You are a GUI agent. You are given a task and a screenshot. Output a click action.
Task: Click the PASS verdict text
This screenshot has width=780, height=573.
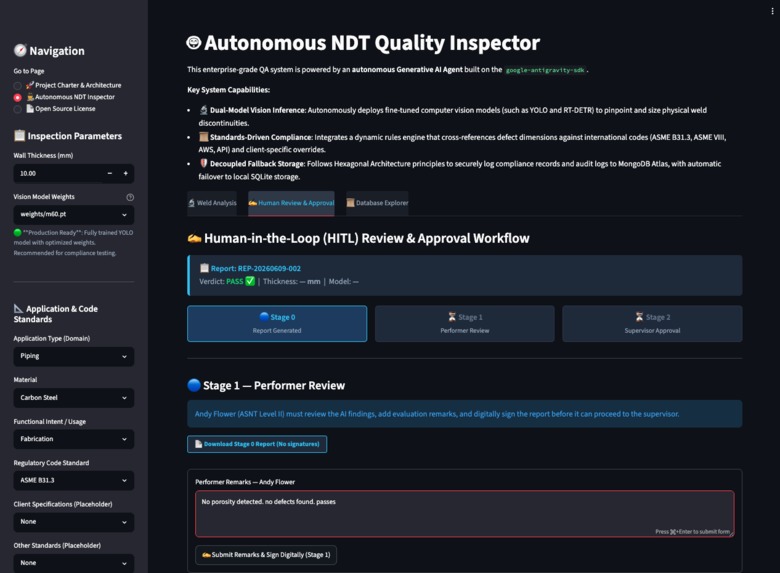coord(235,282)
